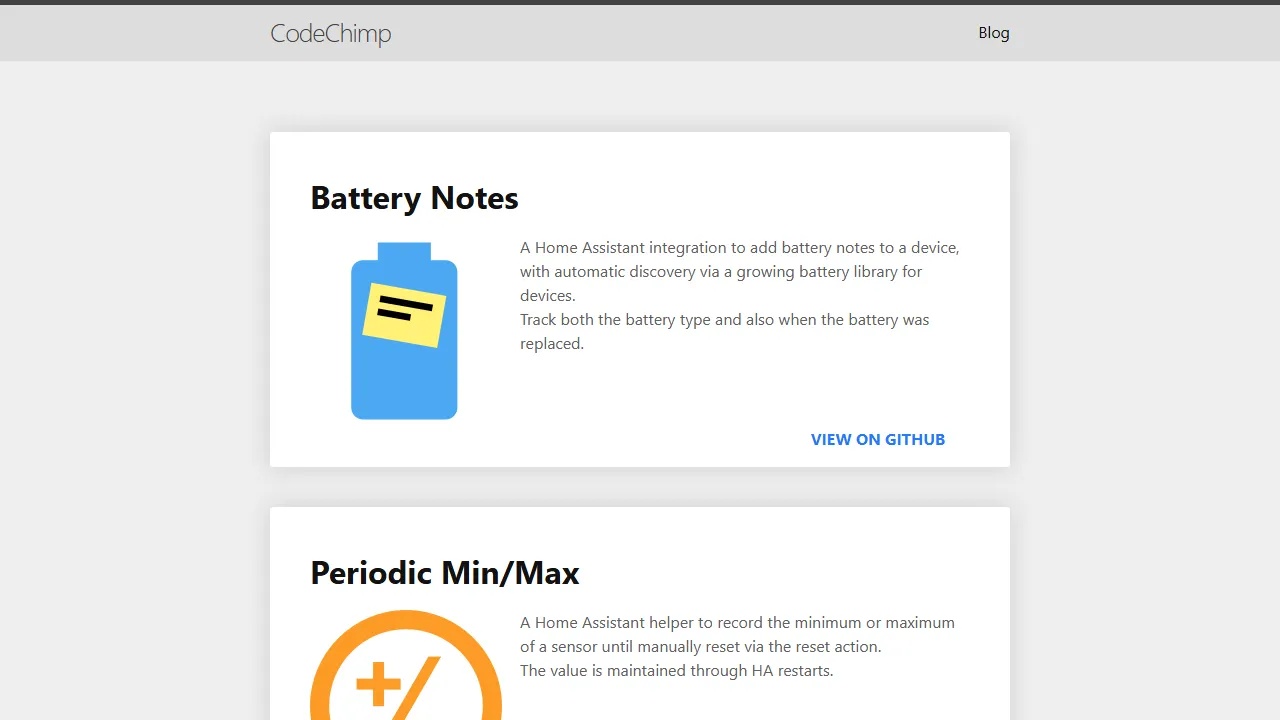Click the dark bar at the top of the page
Image resolution: width=1280 pixels, height=720 pixels.
click(x=640, y=4)
